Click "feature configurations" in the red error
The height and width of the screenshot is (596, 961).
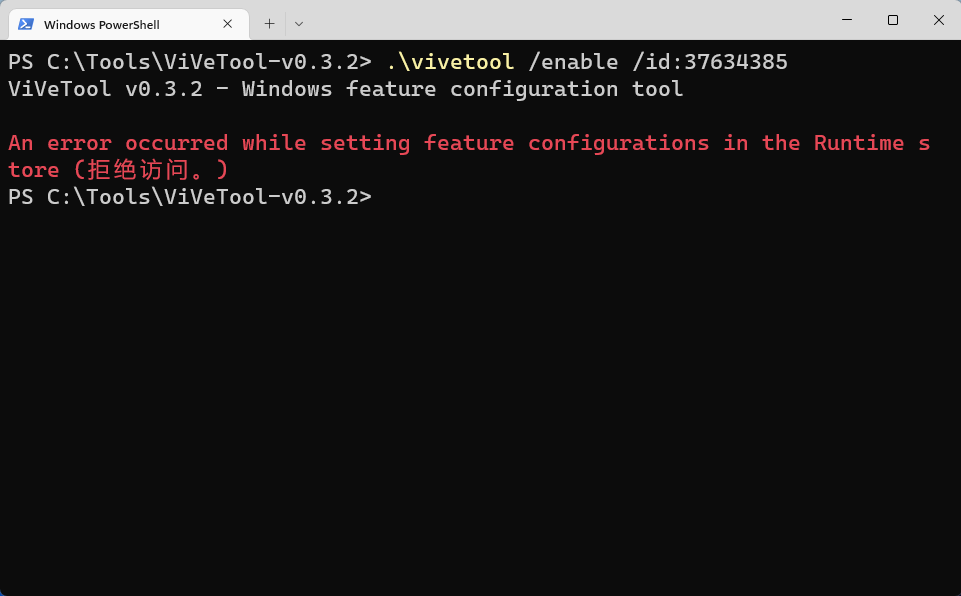566,143
